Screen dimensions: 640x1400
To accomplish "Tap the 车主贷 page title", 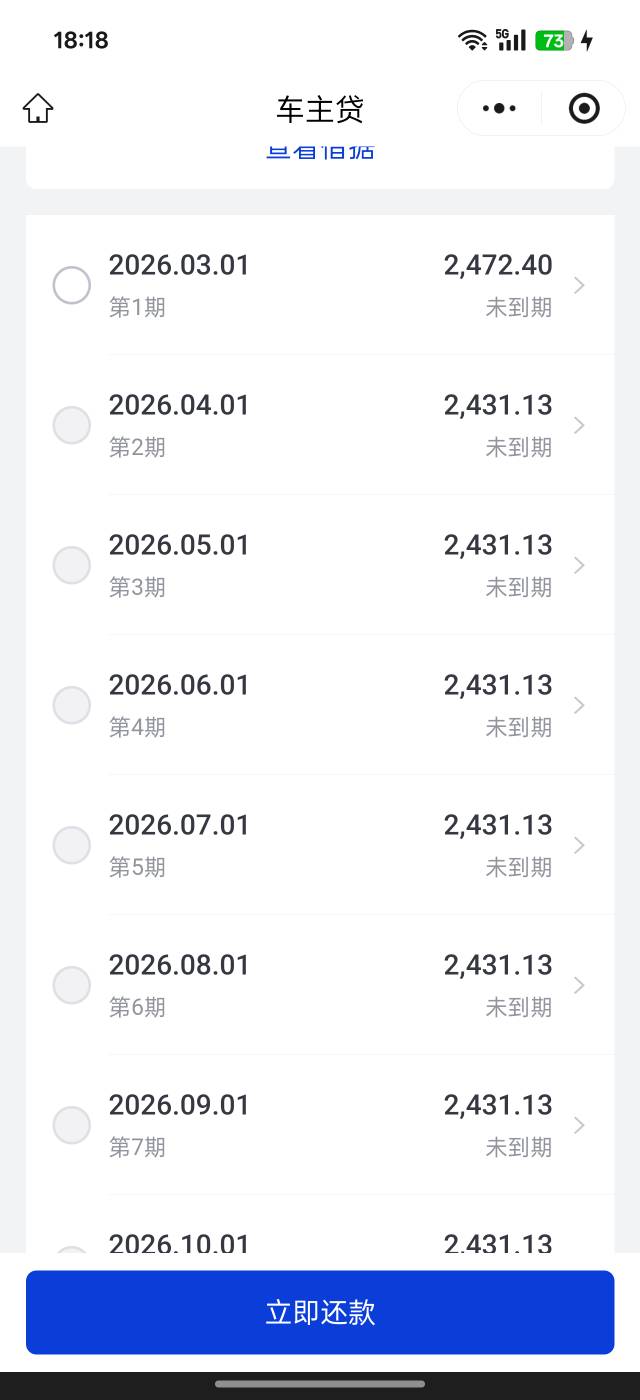I will pyautogui.click(x=320, y=108).
